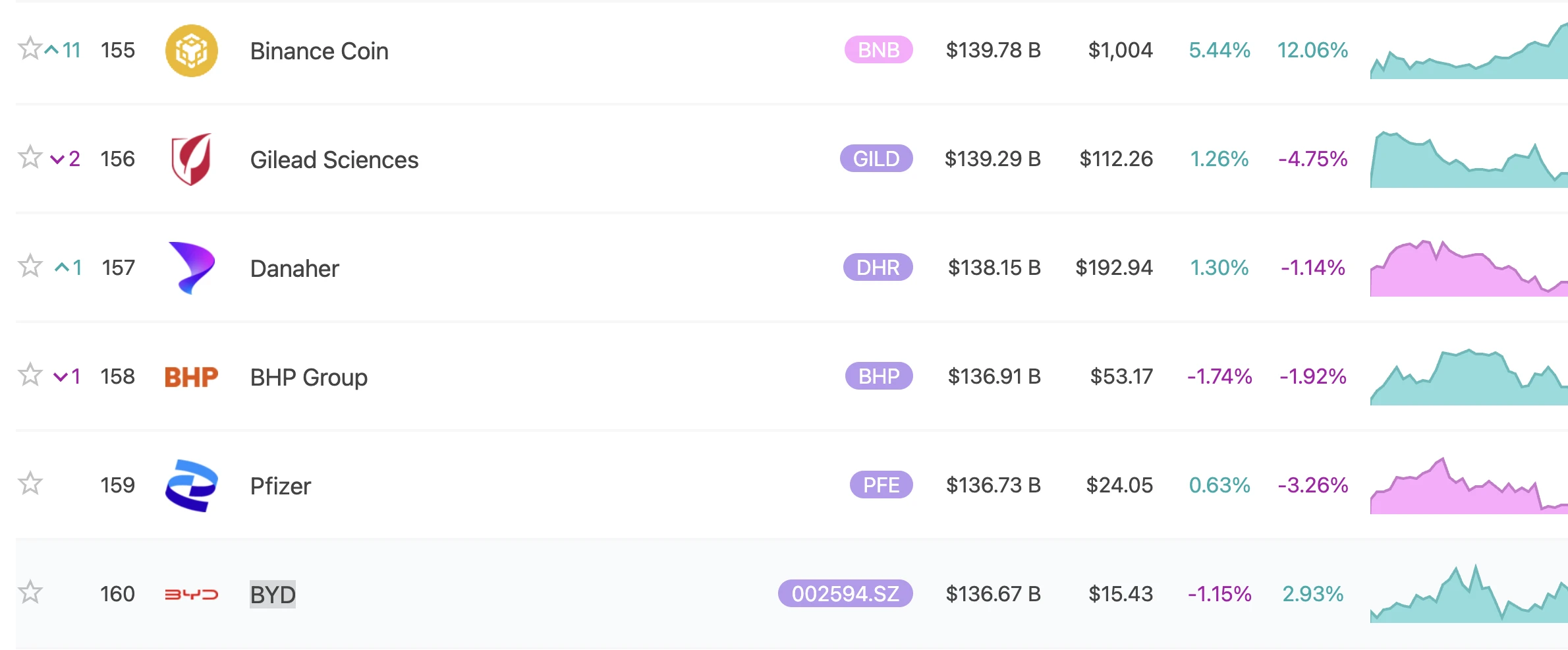Open BHP Group via its logo

click(190, 376)
